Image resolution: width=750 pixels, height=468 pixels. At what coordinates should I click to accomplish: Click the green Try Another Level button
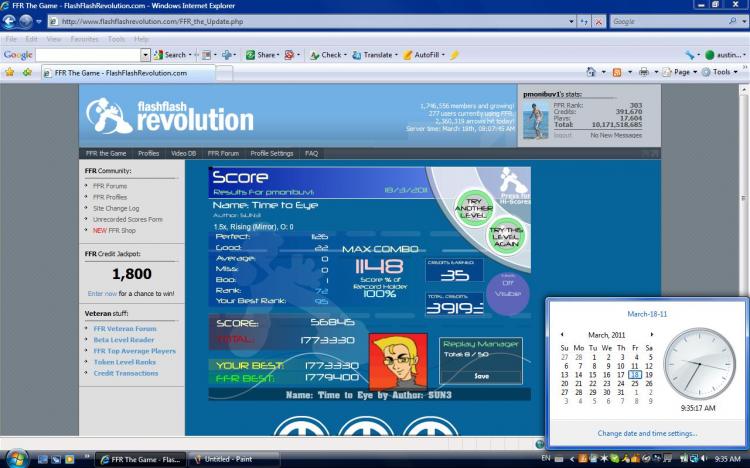[x=474, y=208]
